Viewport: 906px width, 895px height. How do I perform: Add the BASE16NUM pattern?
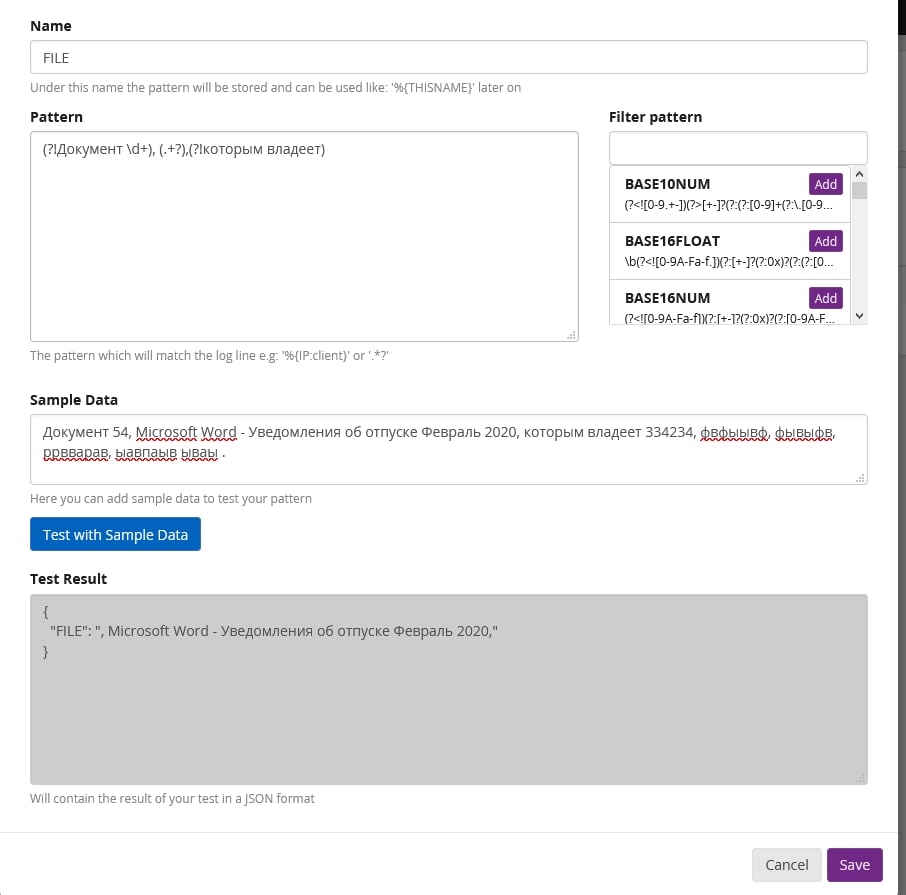[x=825, y=298]
